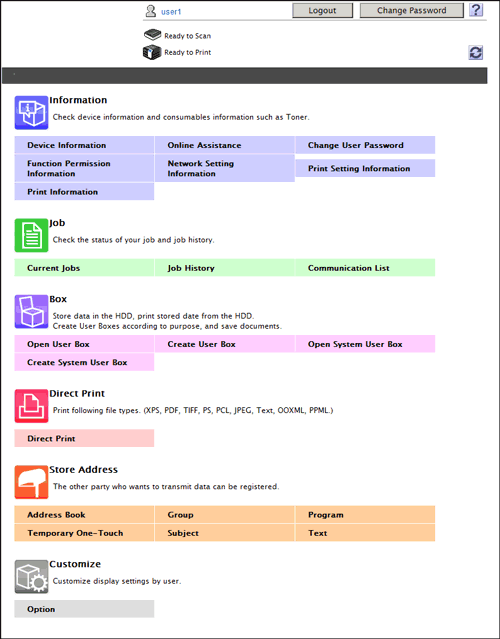Open Program under Store Address

(x=365, y=515)
